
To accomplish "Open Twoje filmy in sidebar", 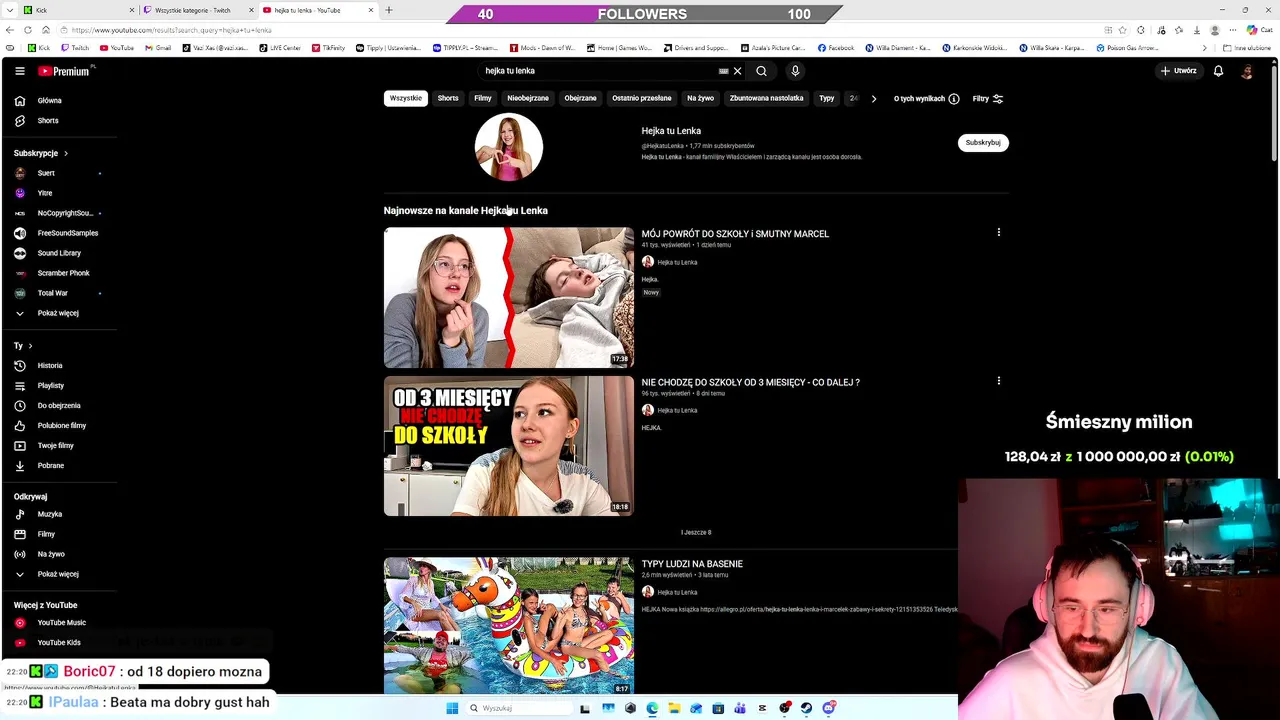I will tap(58, 446).
